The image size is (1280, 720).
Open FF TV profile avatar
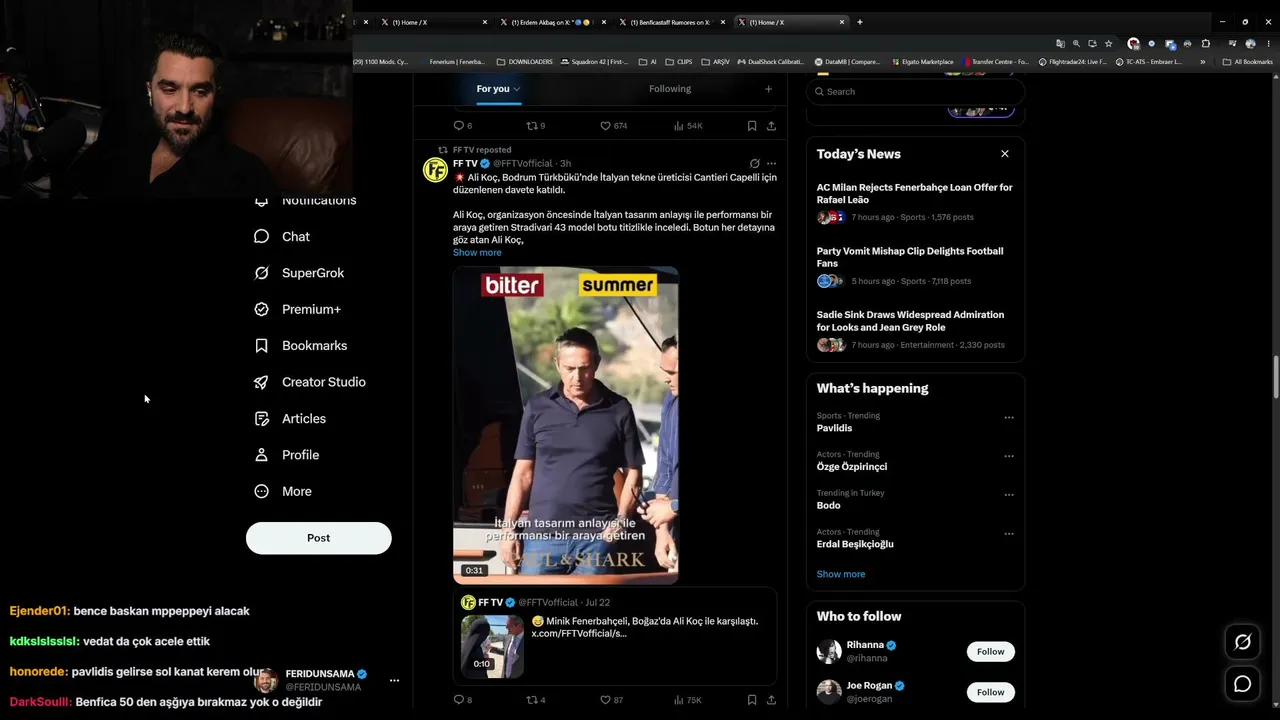point(435,170)
